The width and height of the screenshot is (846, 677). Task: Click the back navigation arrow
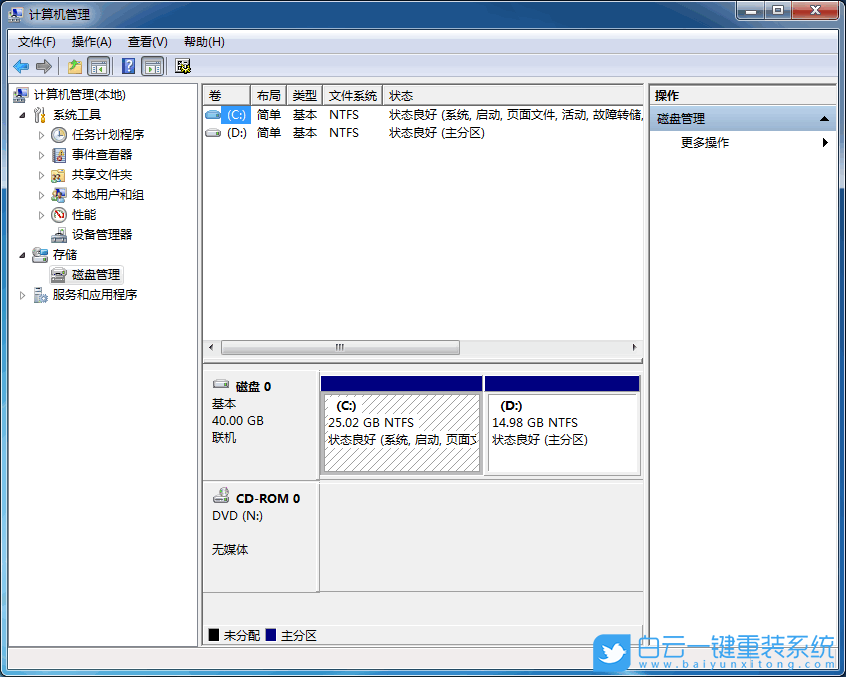pyautogui.click(x=20, y=65)
